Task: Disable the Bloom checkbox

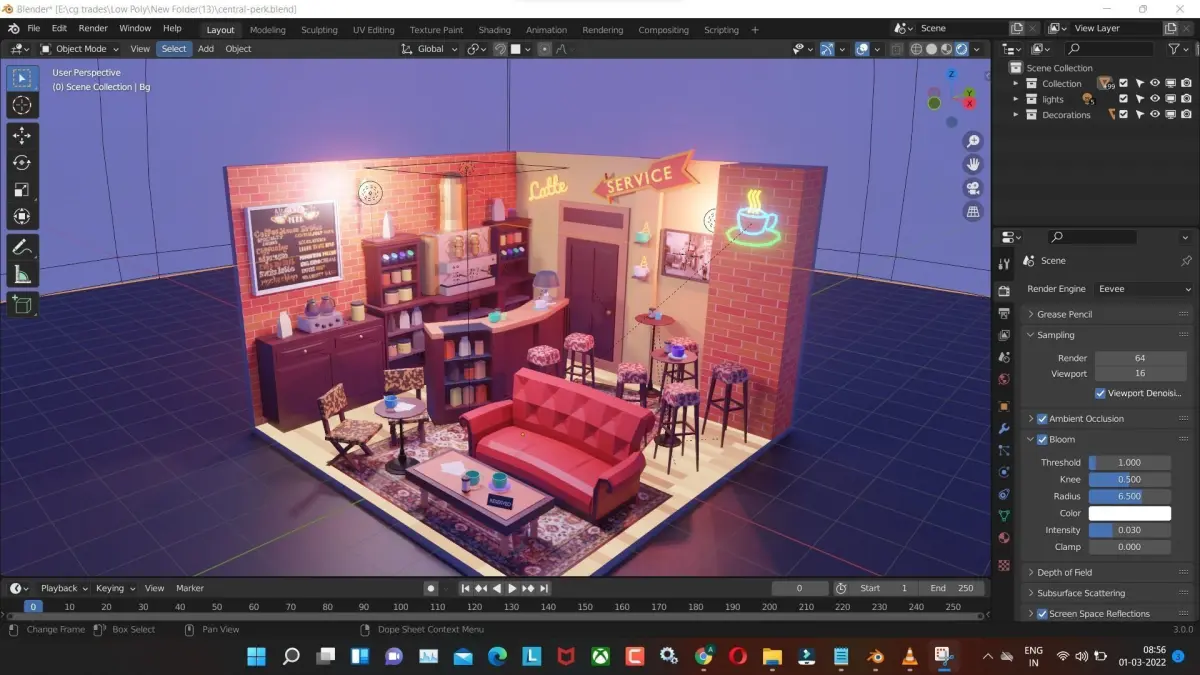Action: (x=1042, y=440)
